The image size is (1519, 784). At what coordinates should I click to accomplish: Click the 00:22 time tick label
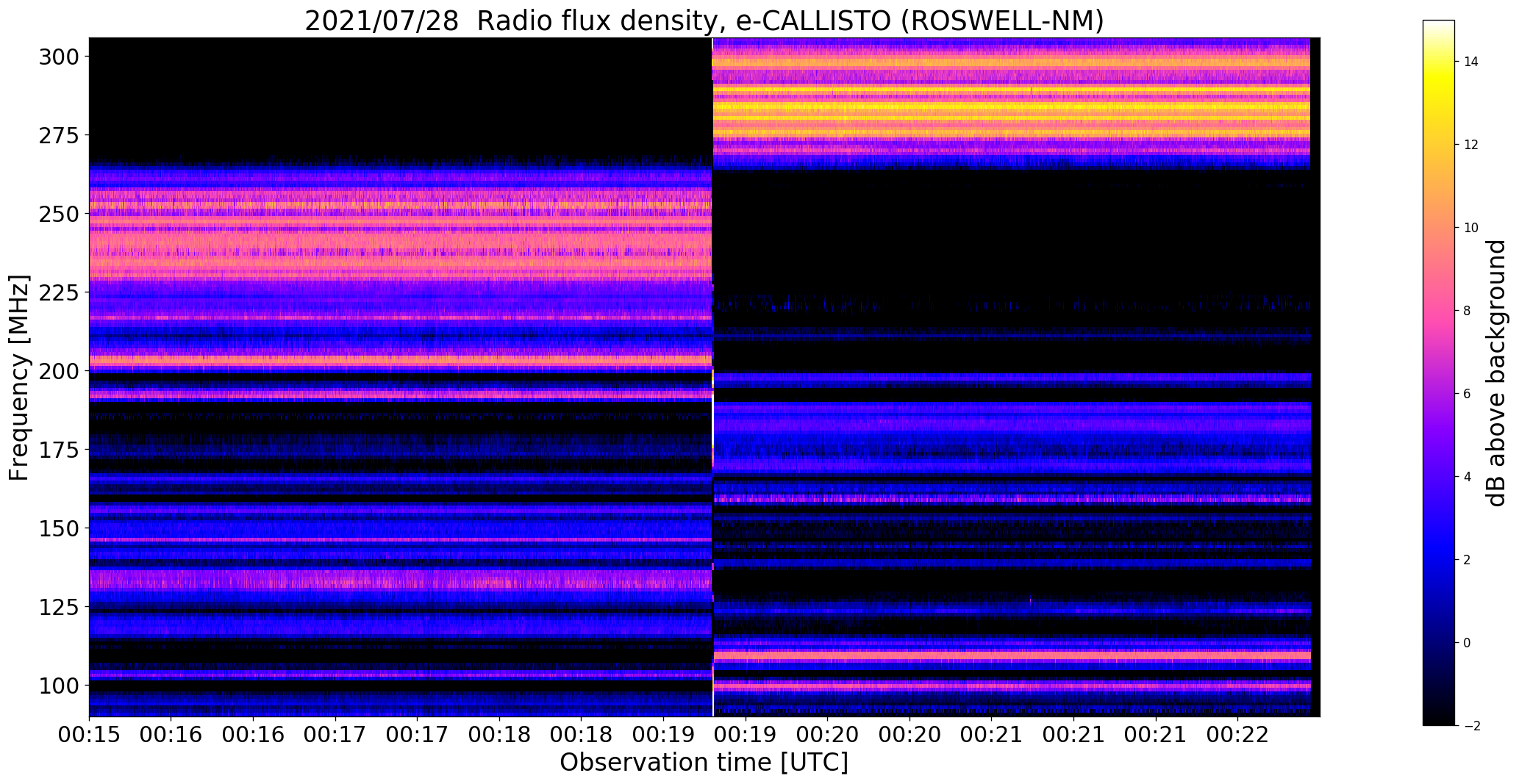click(x=1238, y=735)
